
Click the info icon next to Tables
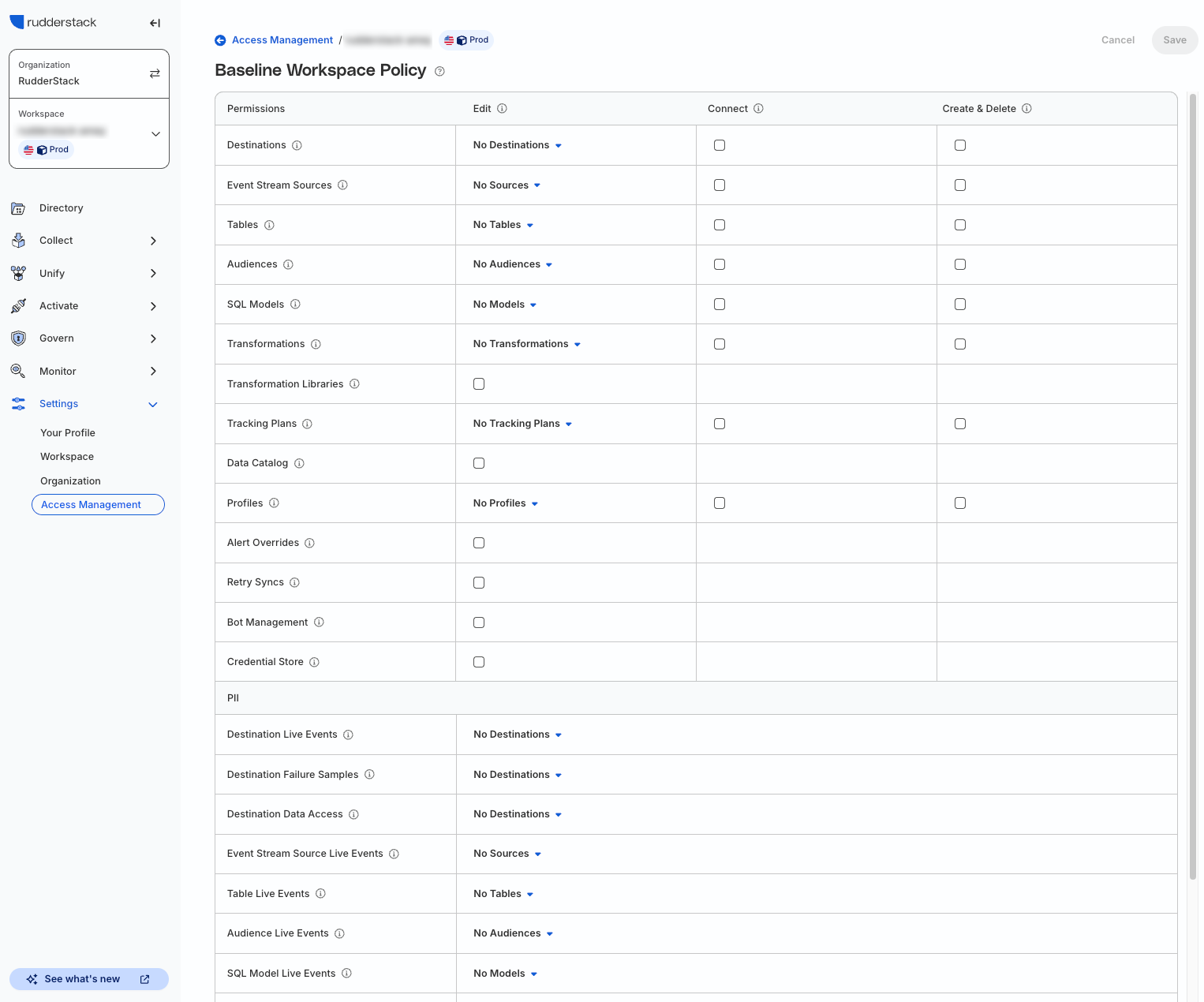[269, 225]
